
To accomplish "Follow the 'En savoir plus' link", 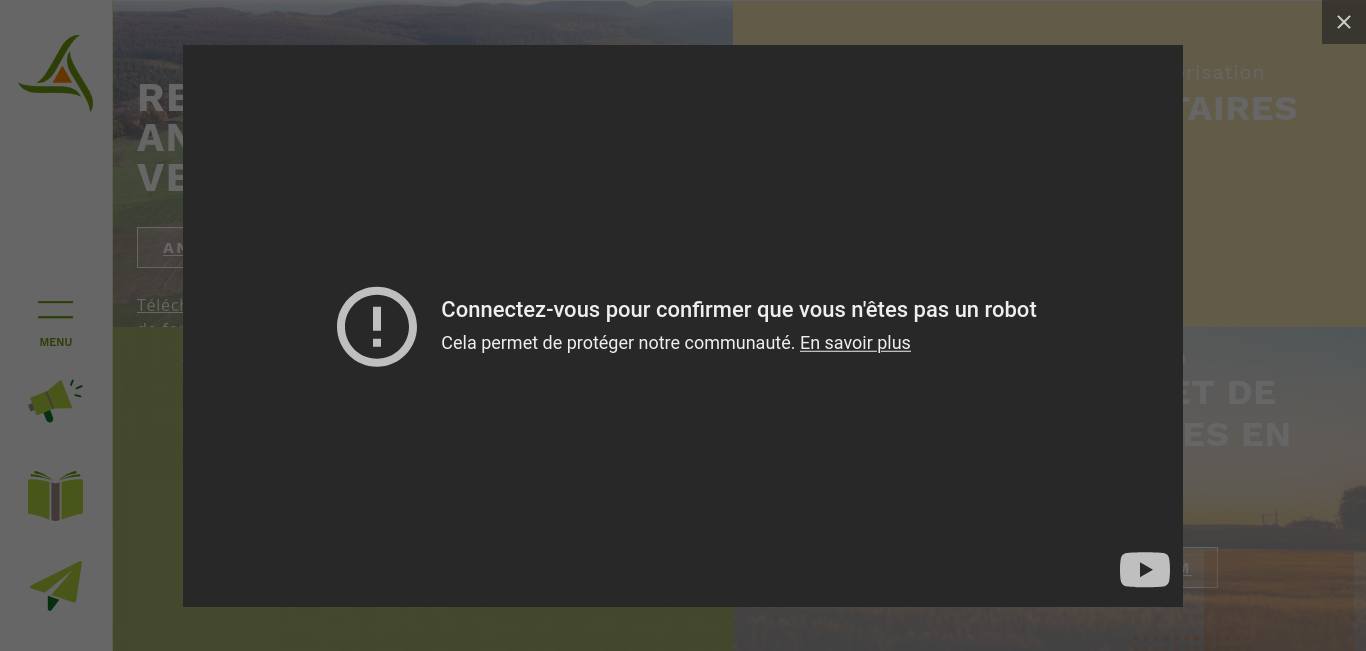I will [855, 343].
